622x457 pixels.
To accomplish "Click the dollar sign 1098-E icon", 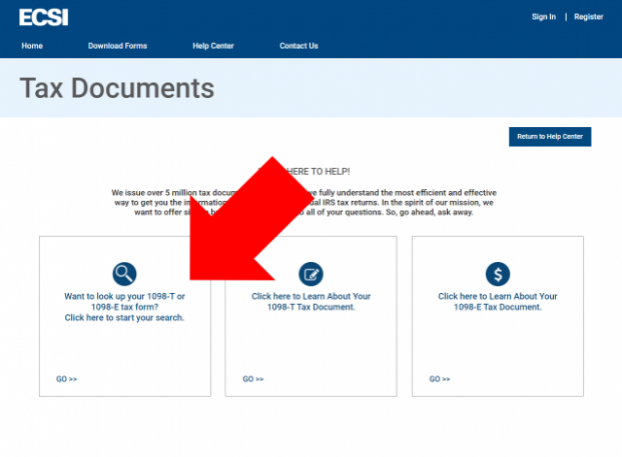I will [497, 273].
